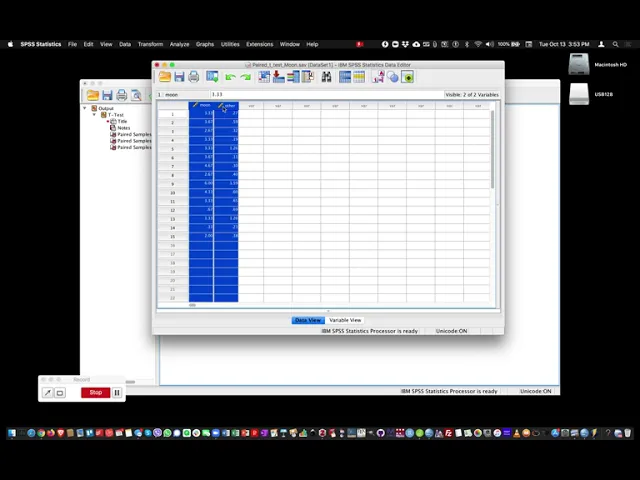Open Spotlight search in menu bar
Screen dimensions: 640x480
pos(616,44)
